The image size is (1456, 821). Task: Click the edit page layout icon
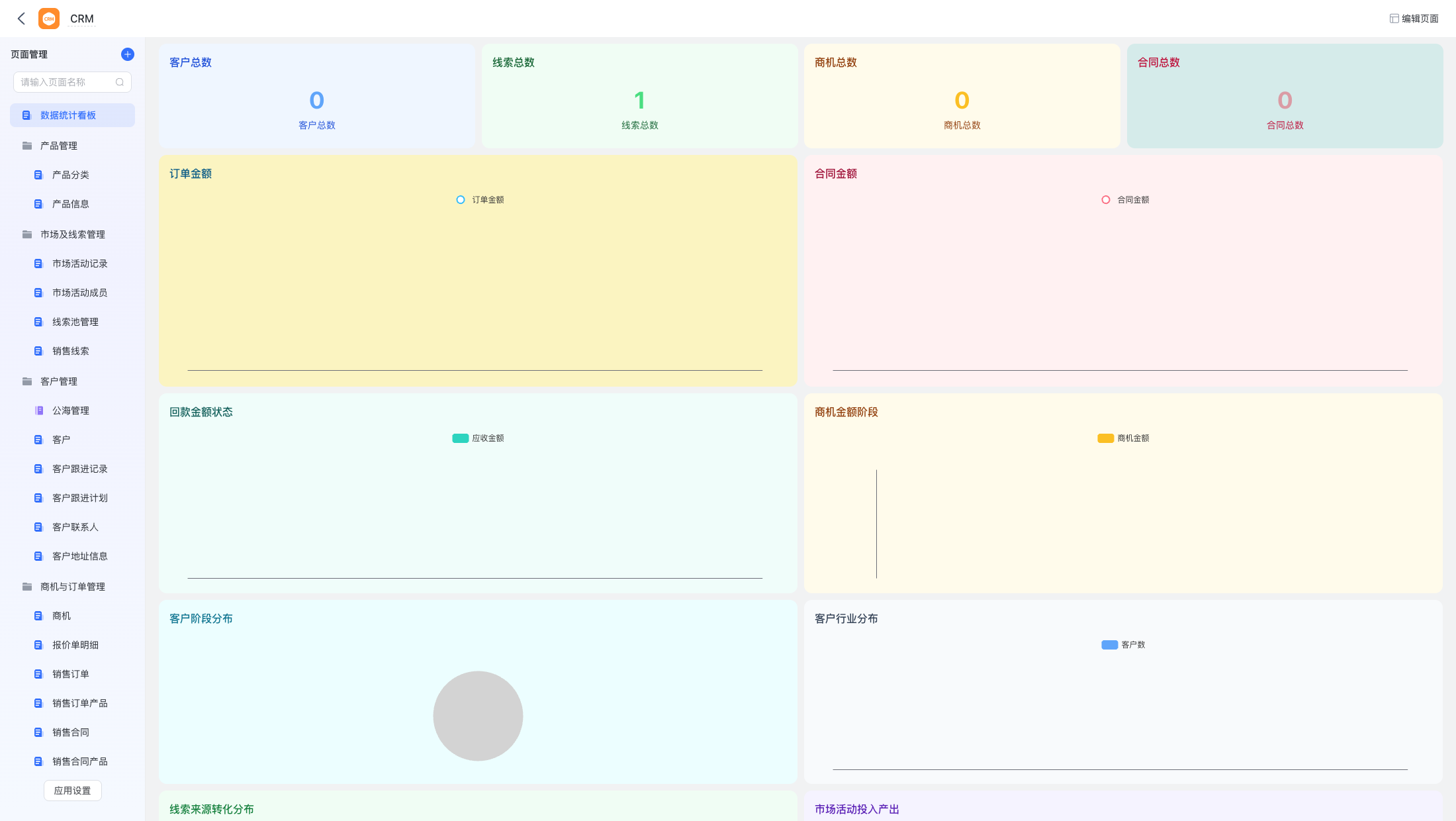(1394, 19)
